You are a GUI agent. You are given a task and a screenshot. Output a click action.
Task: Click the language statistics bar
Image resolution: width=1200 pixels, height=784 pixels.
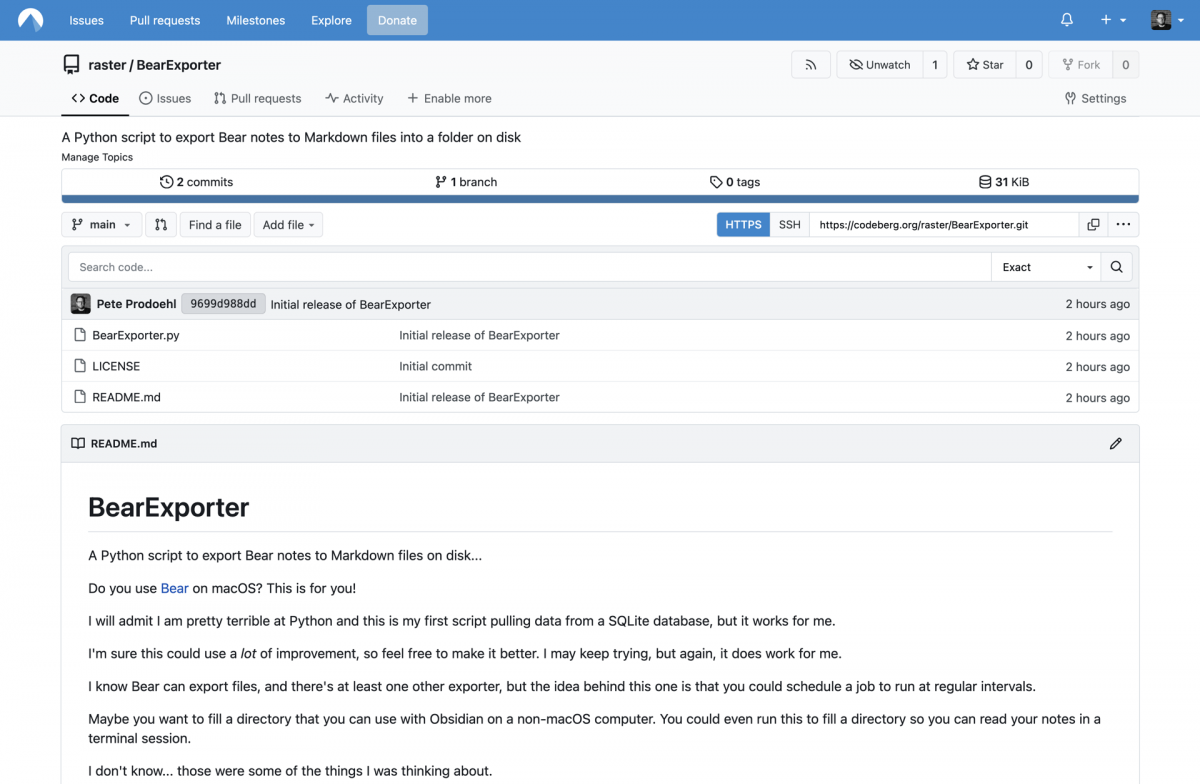[x=600, y=199]
